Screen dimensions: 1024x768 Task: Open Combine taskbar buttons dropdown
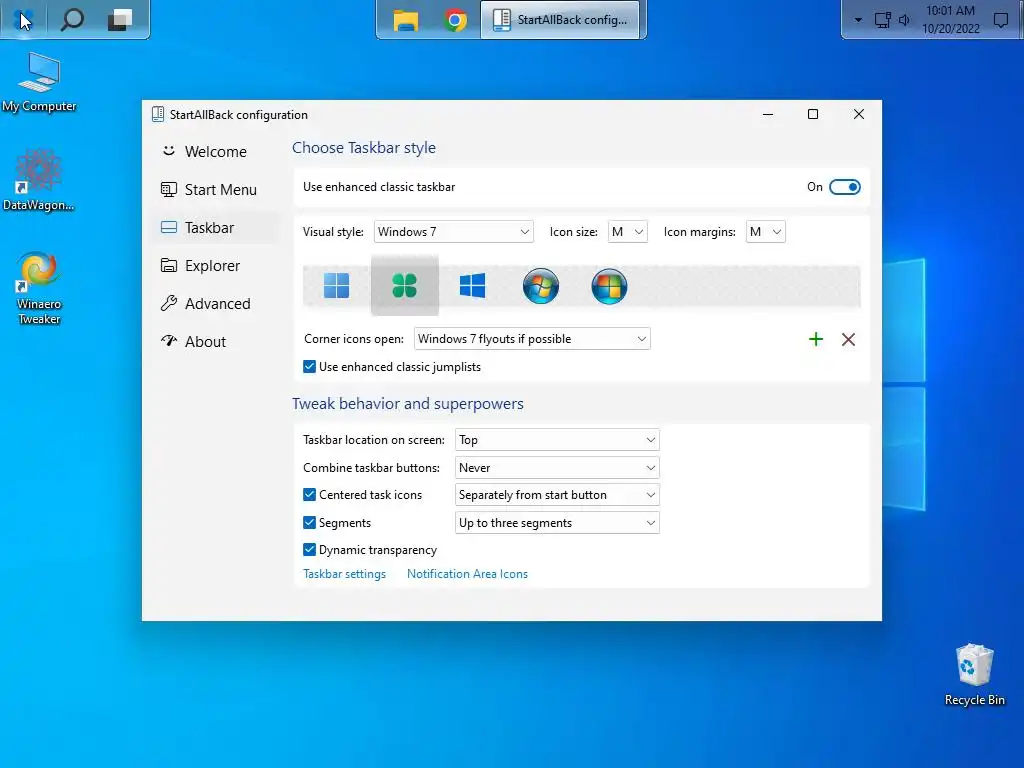tap(557, 468)
